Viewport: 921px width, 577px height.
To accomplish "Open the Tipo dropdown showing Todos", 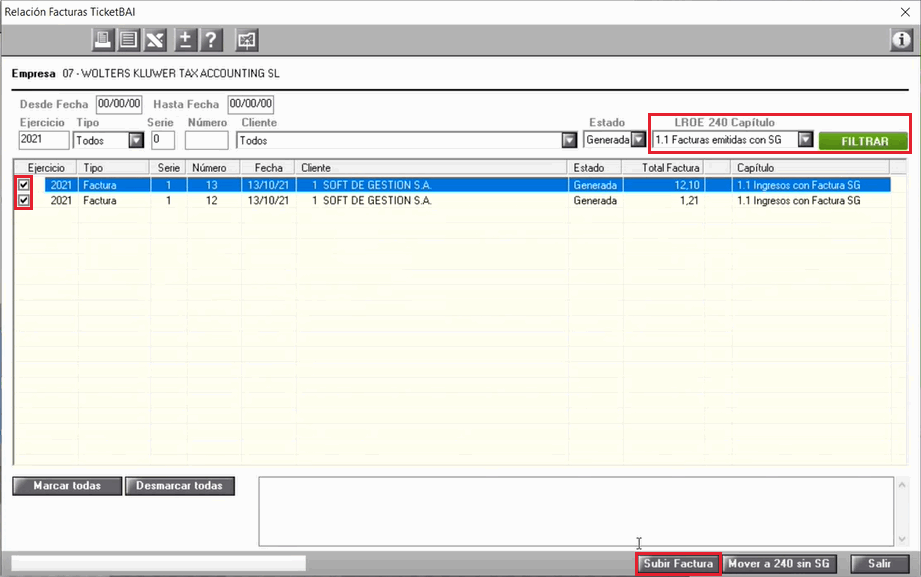I will (x=136, y=140).
